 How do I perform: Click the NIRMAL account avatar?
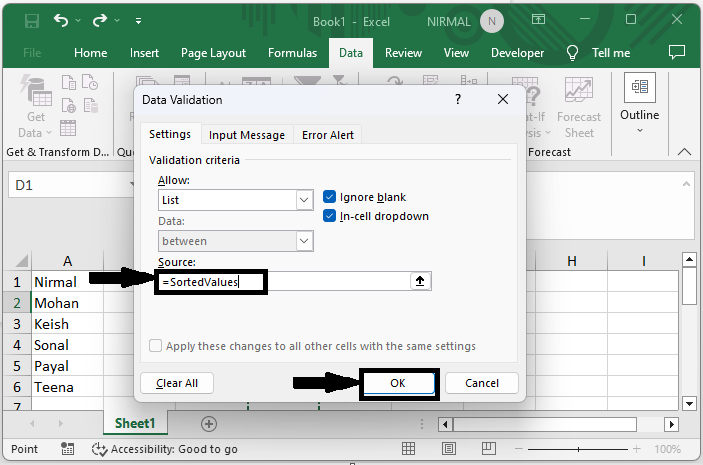coord(491,21)
